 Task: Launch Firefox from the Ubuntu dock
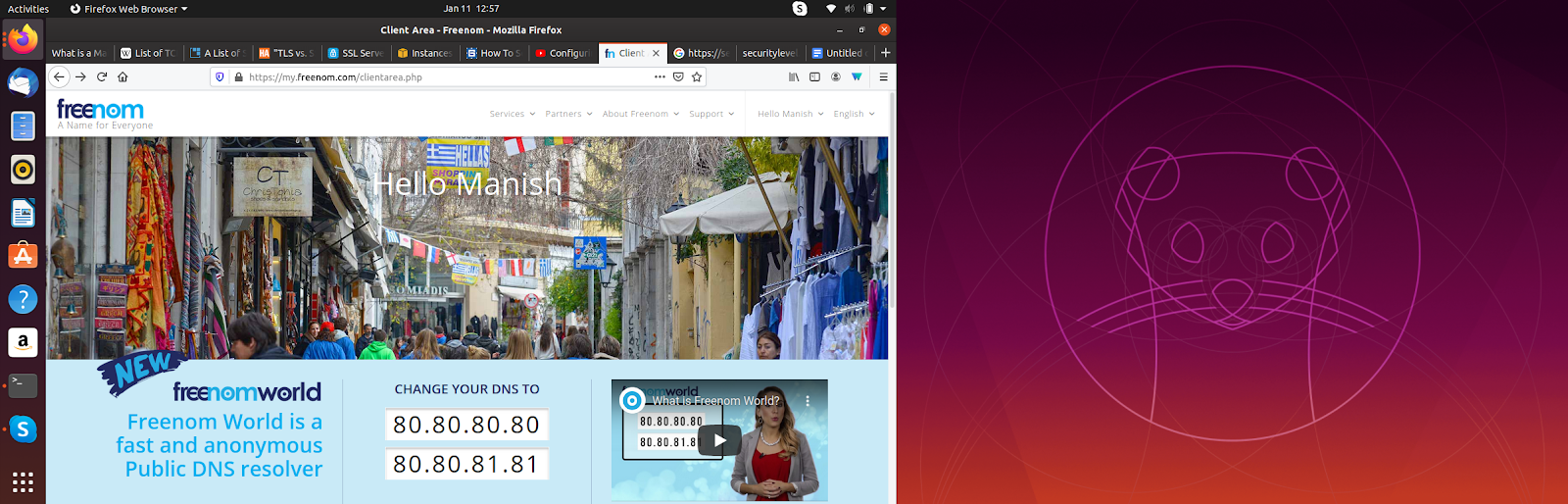click(x=23, y=40)
